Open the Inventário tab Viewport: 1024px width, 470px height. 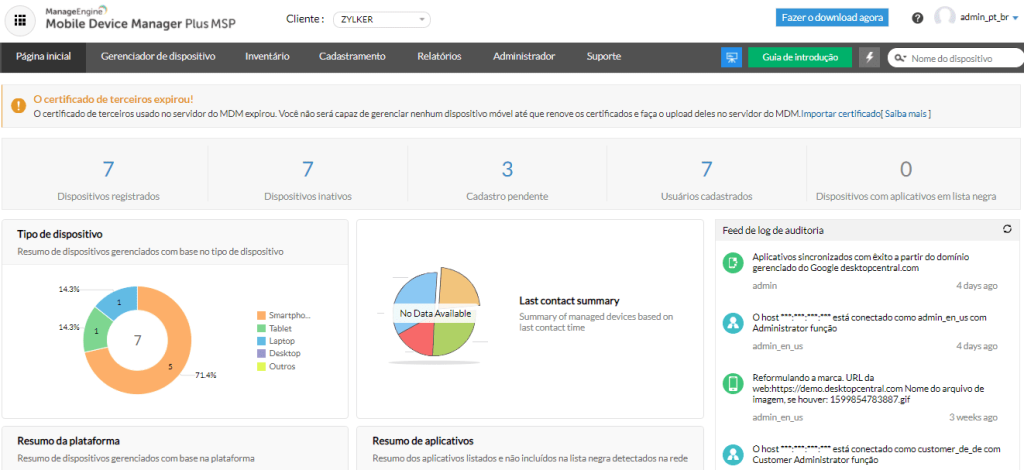(x=267, y=57)
